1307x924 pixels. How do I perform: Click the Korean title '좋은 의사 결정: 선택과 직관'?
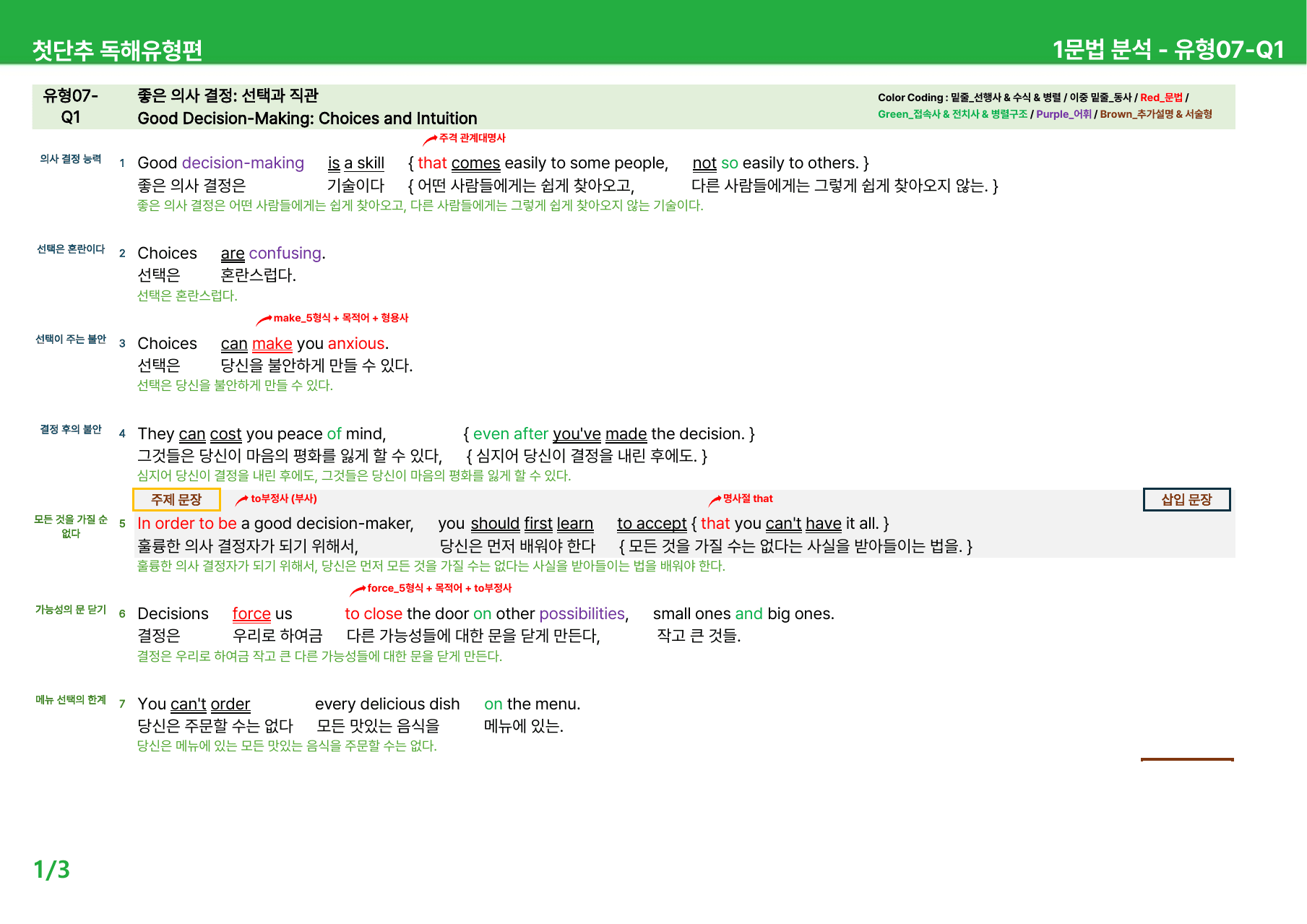[x=228, y=95]
